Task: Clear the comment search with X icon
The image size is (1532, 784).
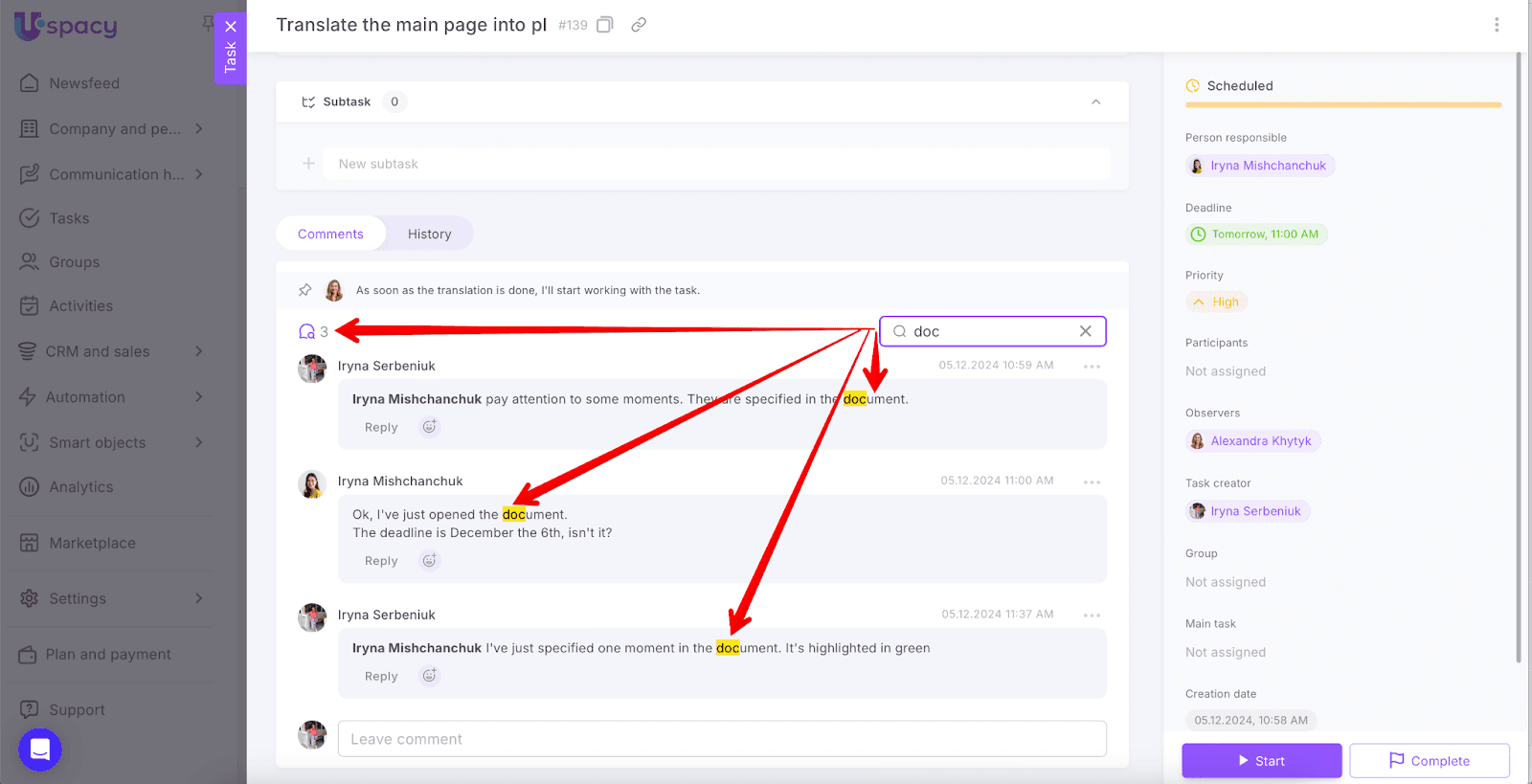Action: (1085, 331)
